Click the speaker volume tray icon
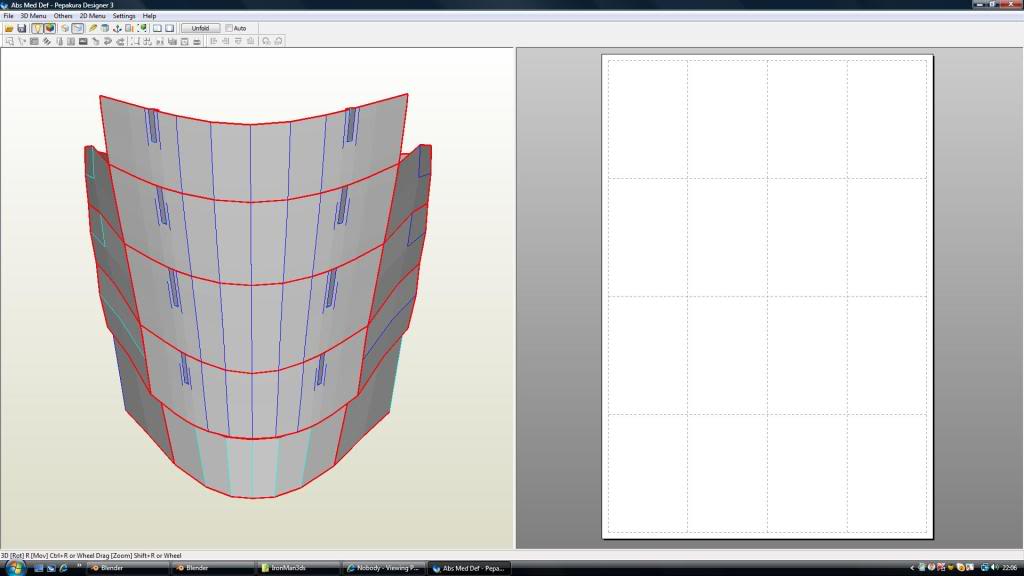This screenshot has width=1024, height=576. pyautogui.click(x=995, y=568)
